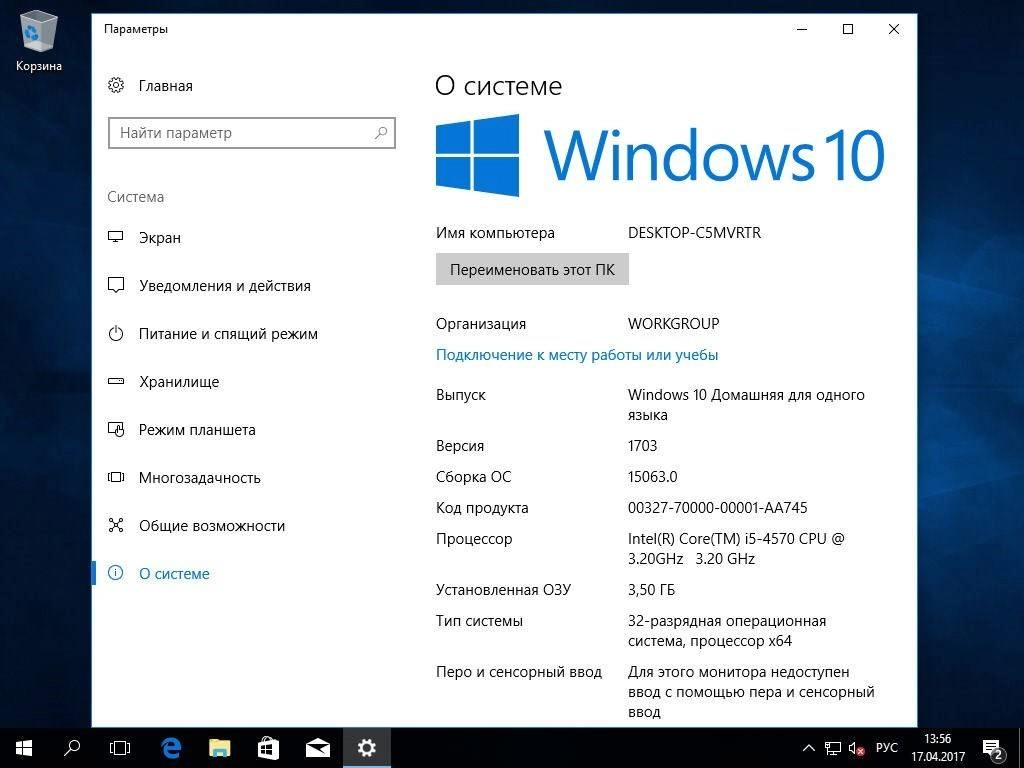Click the О системе info icon
This screenshot has width=1024, height=768.
[x=116, y=573]
